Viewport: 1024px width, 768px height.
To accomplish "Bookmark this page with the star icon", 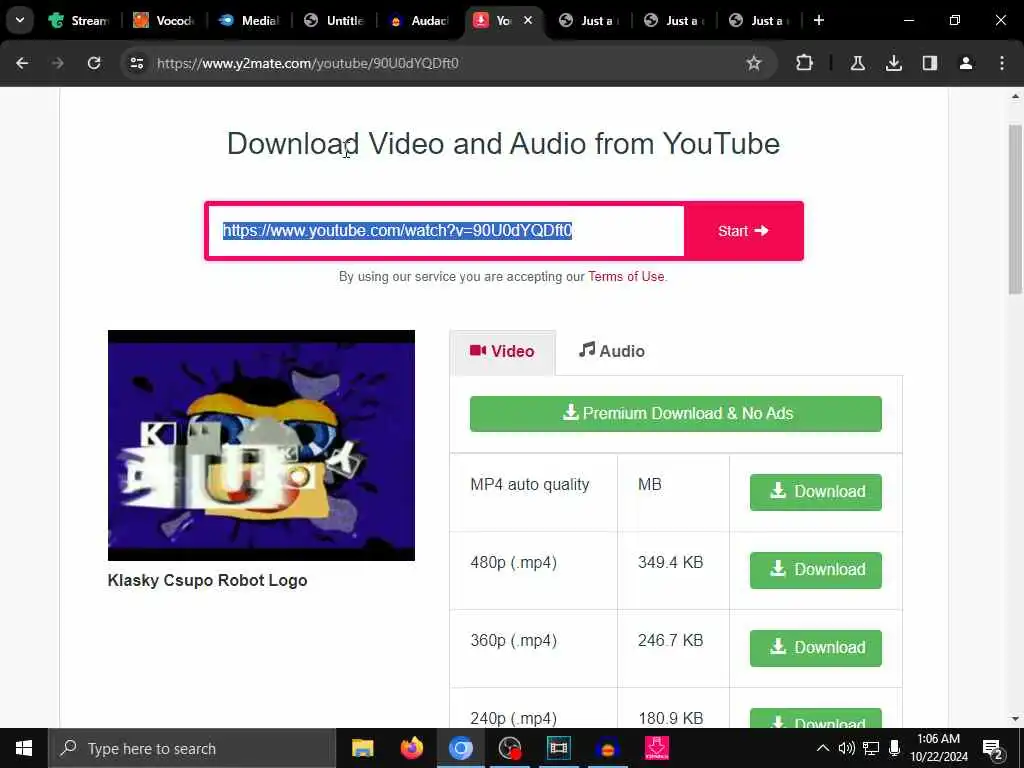I will pos(754,63).
